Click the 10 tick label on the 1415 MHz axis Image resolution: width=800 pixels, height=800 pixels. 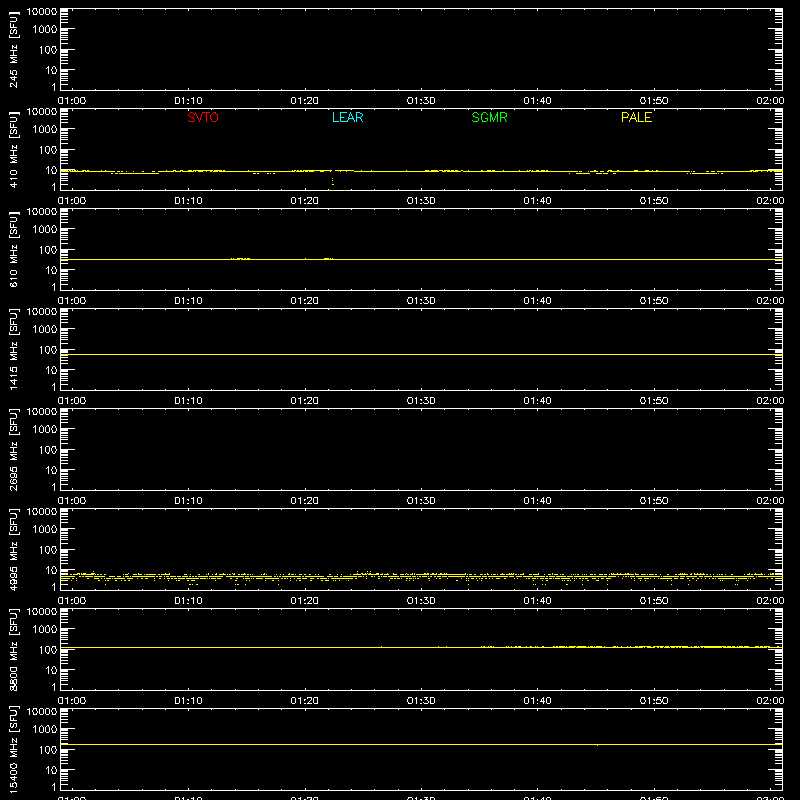tap(52, 370)
